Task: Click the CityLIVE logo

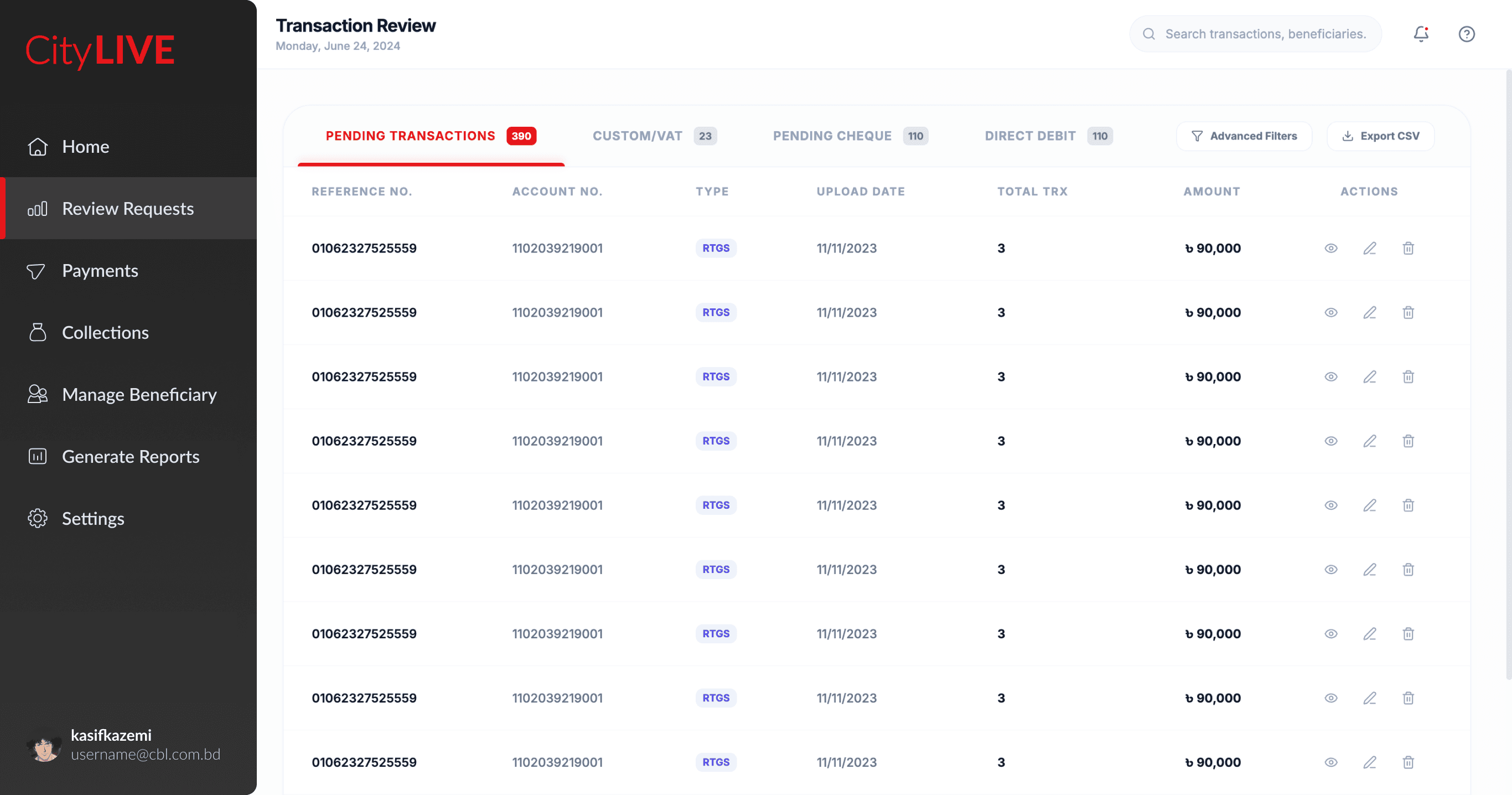Action: pos(100,50)
